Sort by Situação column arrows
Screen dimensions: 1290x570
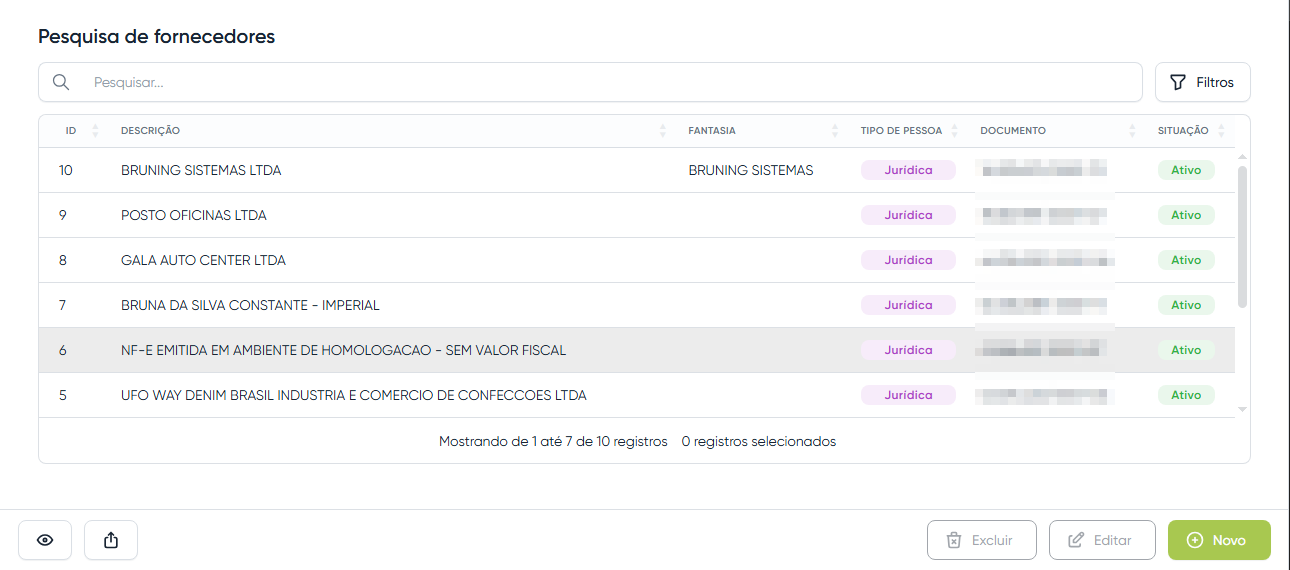point(1220,131)
